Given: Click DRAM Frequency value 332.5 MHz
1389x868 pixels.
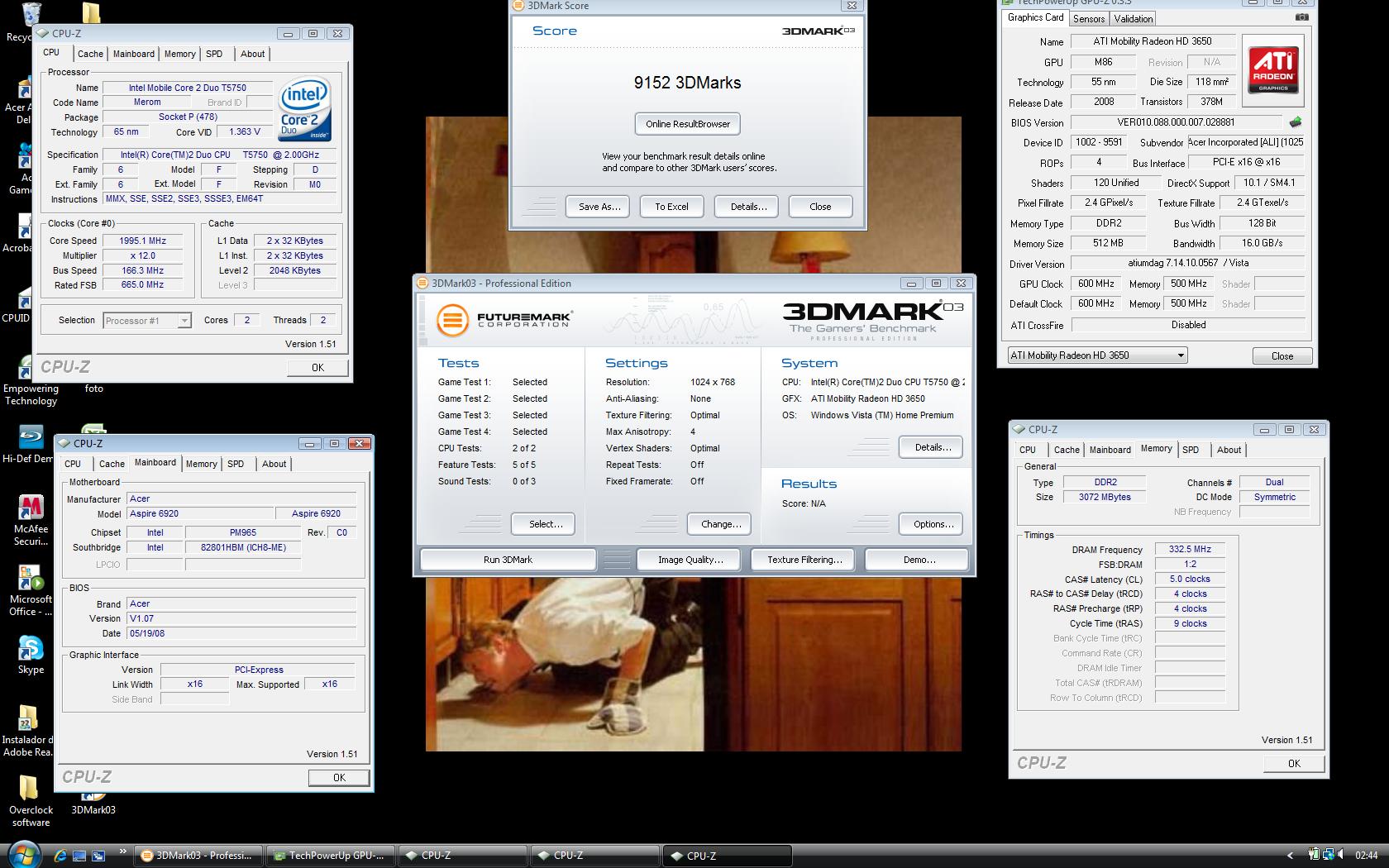Looking at the screenshot, I should [x=1190, y=549].
